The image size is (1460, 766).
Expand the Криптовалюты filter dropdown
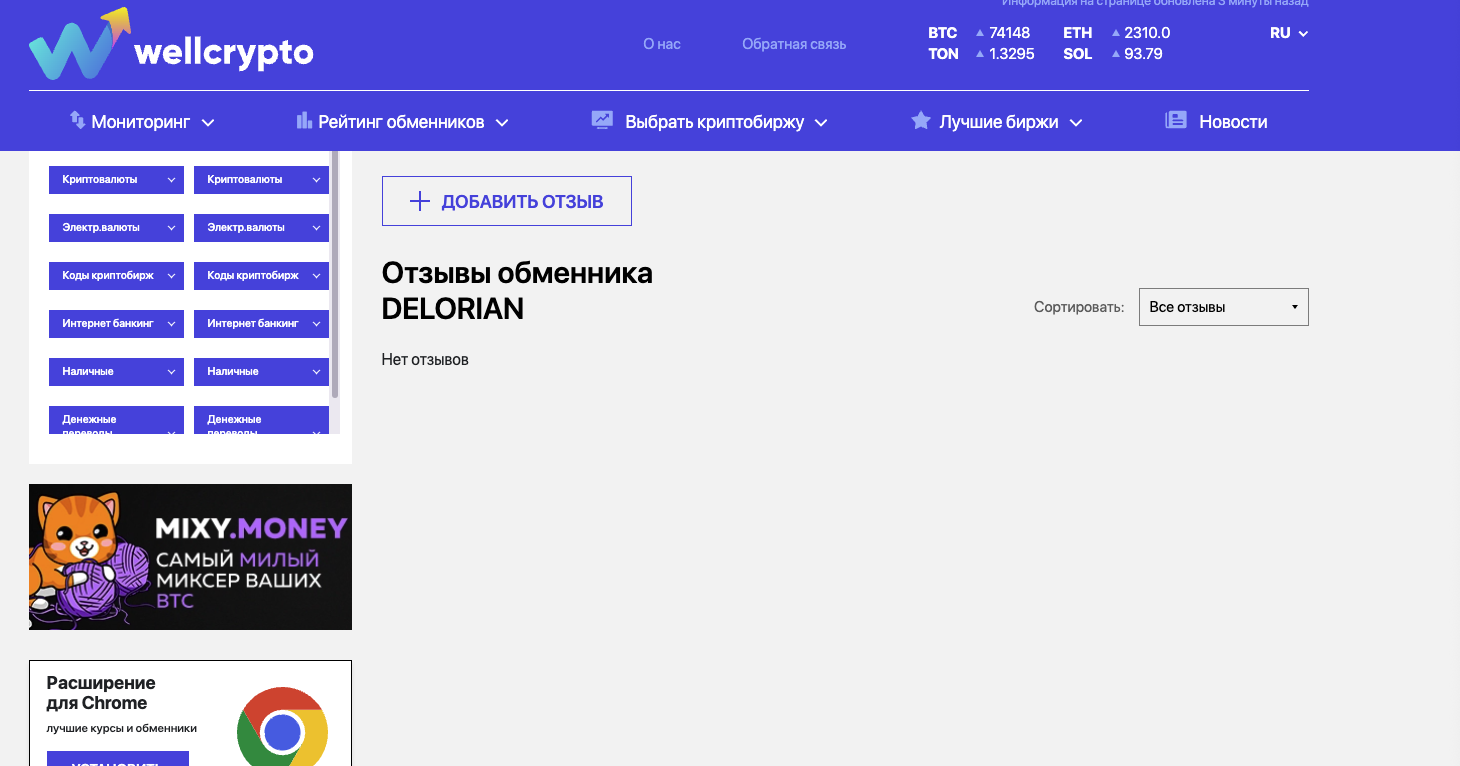click(x=116, y=179)
